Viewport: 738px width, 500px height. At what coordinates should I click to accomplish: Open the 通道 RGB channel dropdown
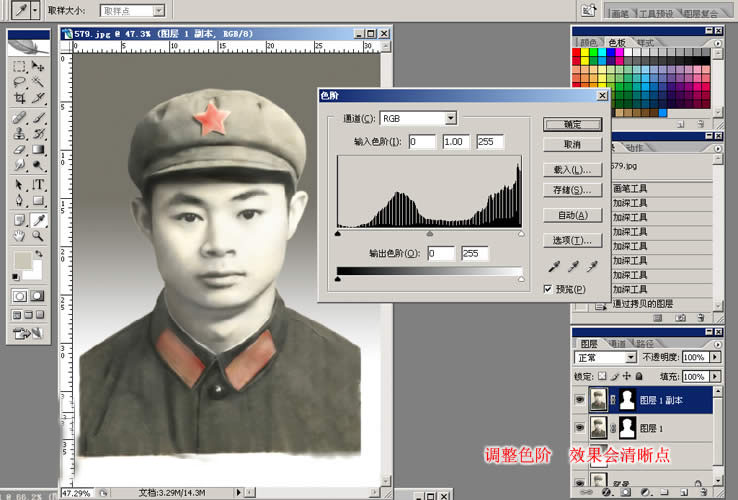[x=451, y=118]
